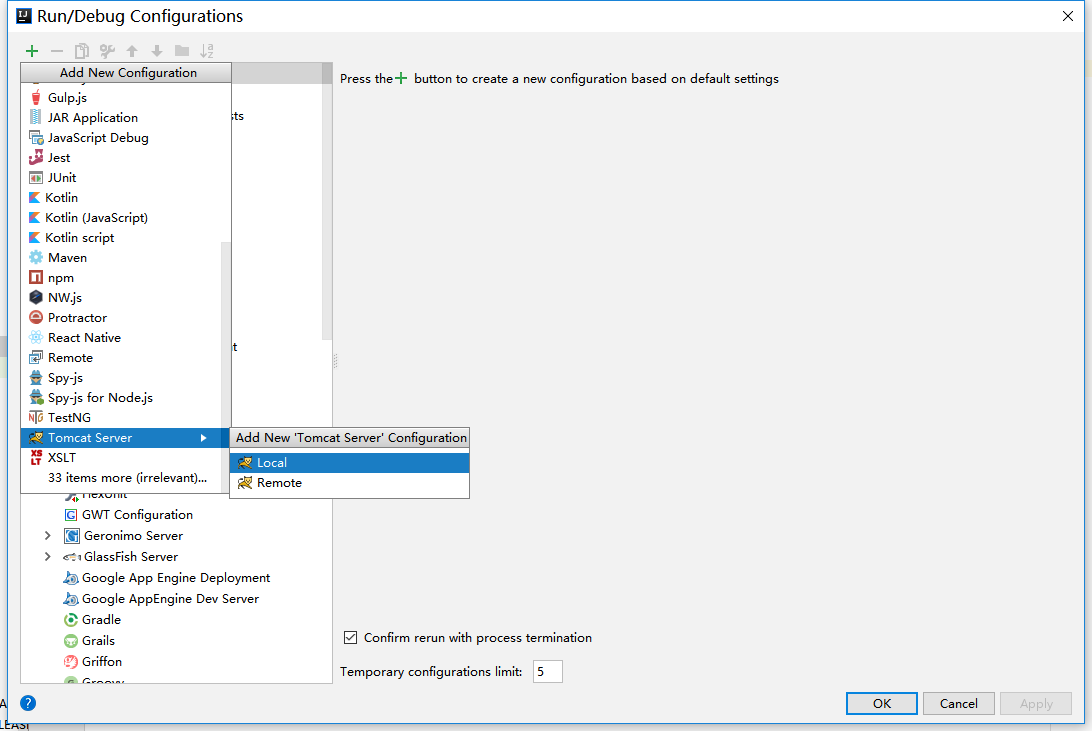Click the Grails icon in tree
Screen dimensions: 1092x731
point(70,640)
